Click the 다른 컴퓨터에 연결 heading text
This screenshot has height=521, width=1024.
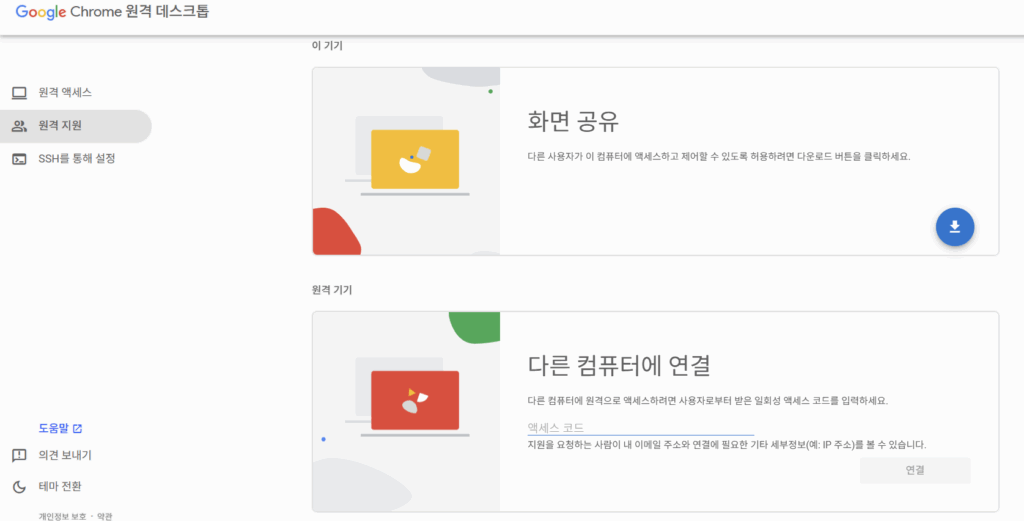618,366
